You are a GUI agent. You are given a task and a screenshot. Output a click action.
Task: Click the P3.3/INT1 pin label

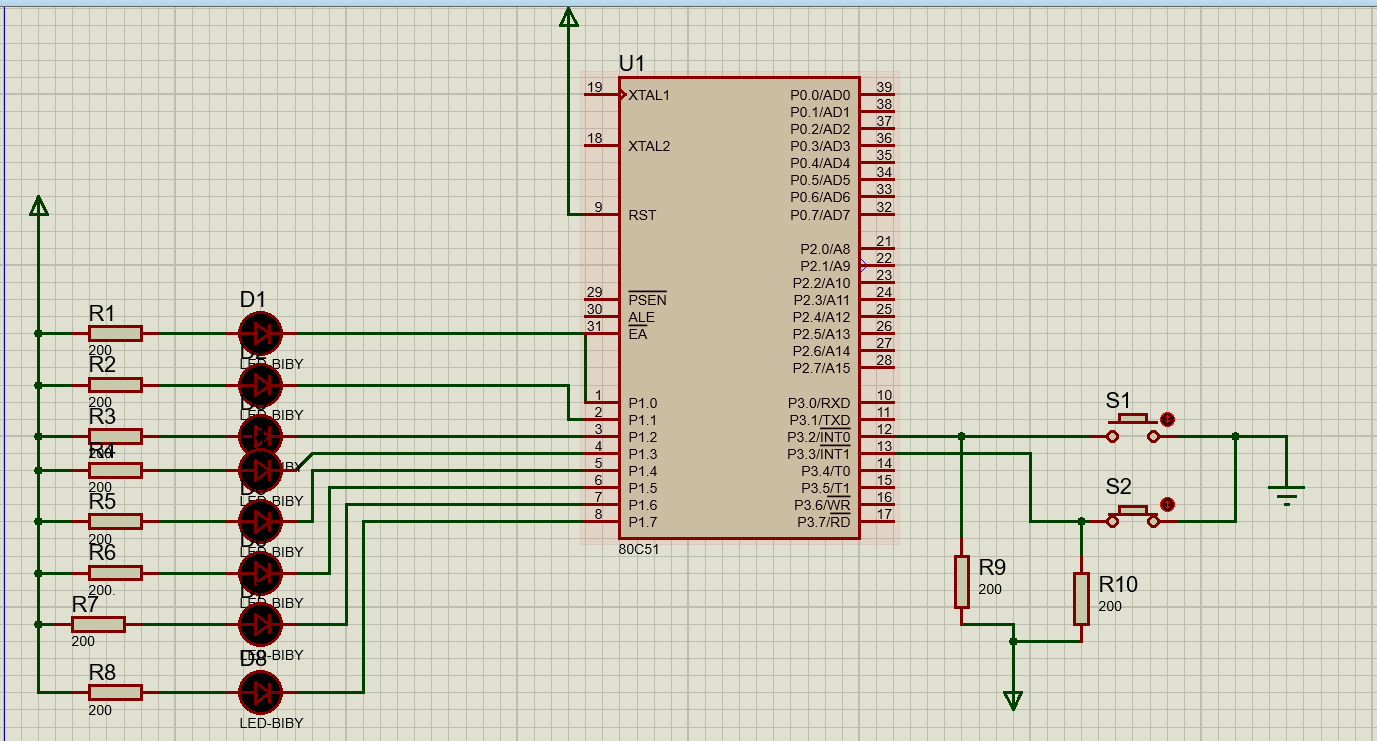(x=819, y=454)
